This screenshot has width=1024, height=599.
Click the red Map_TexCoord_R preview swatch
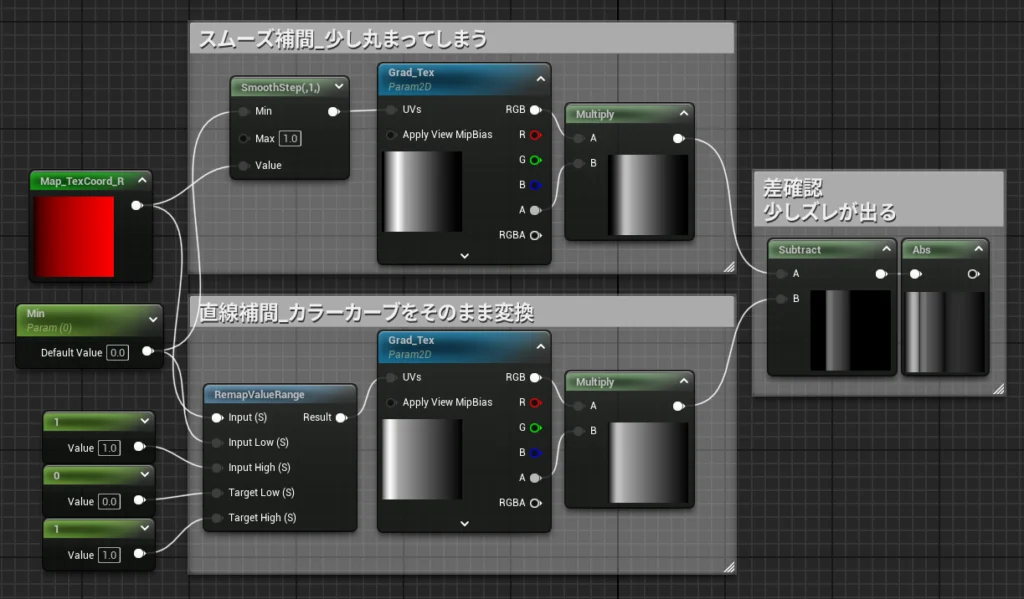(x=73, y=236)
